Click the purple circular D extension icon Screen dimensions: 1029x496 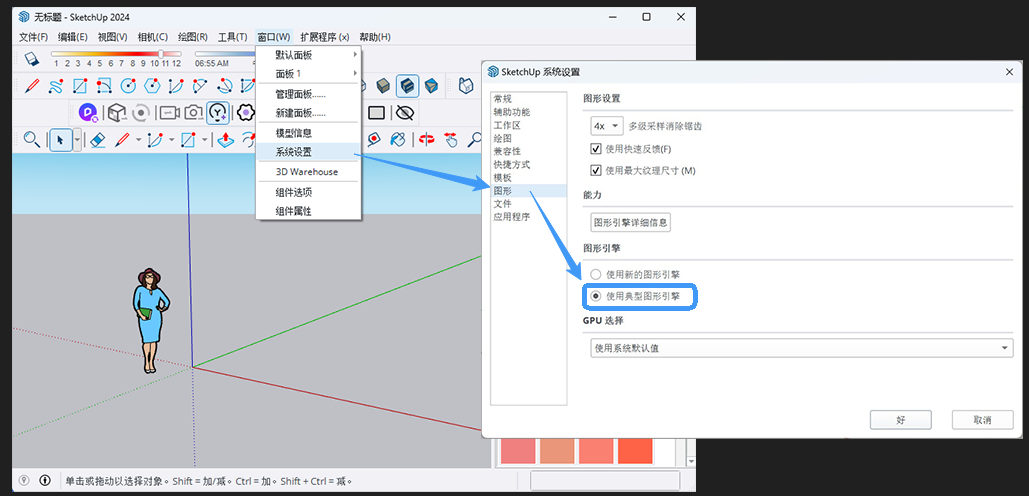click(x=89, y=113)
